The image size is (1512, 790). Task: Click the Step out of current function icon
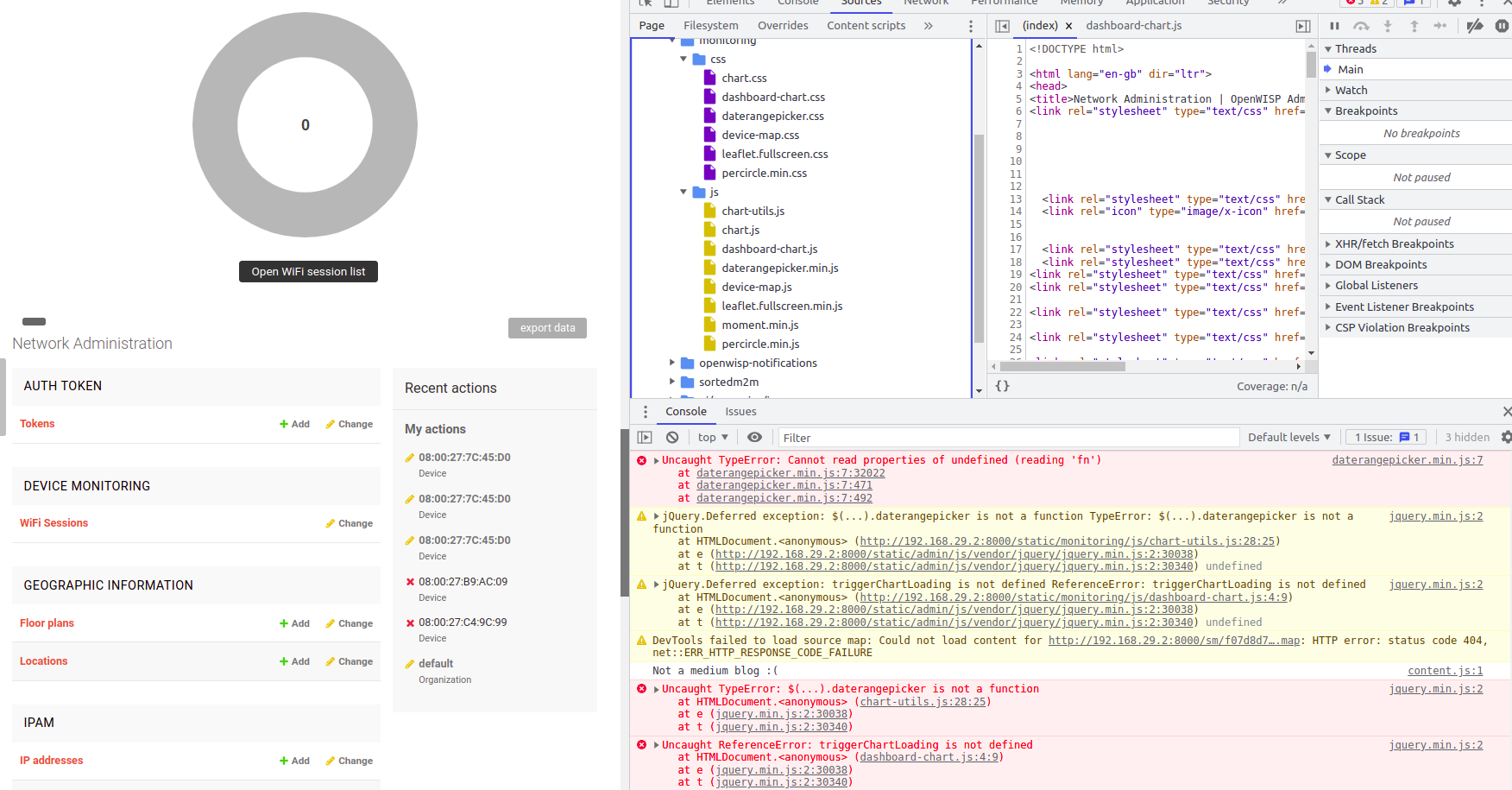(x=1414, y=26)
